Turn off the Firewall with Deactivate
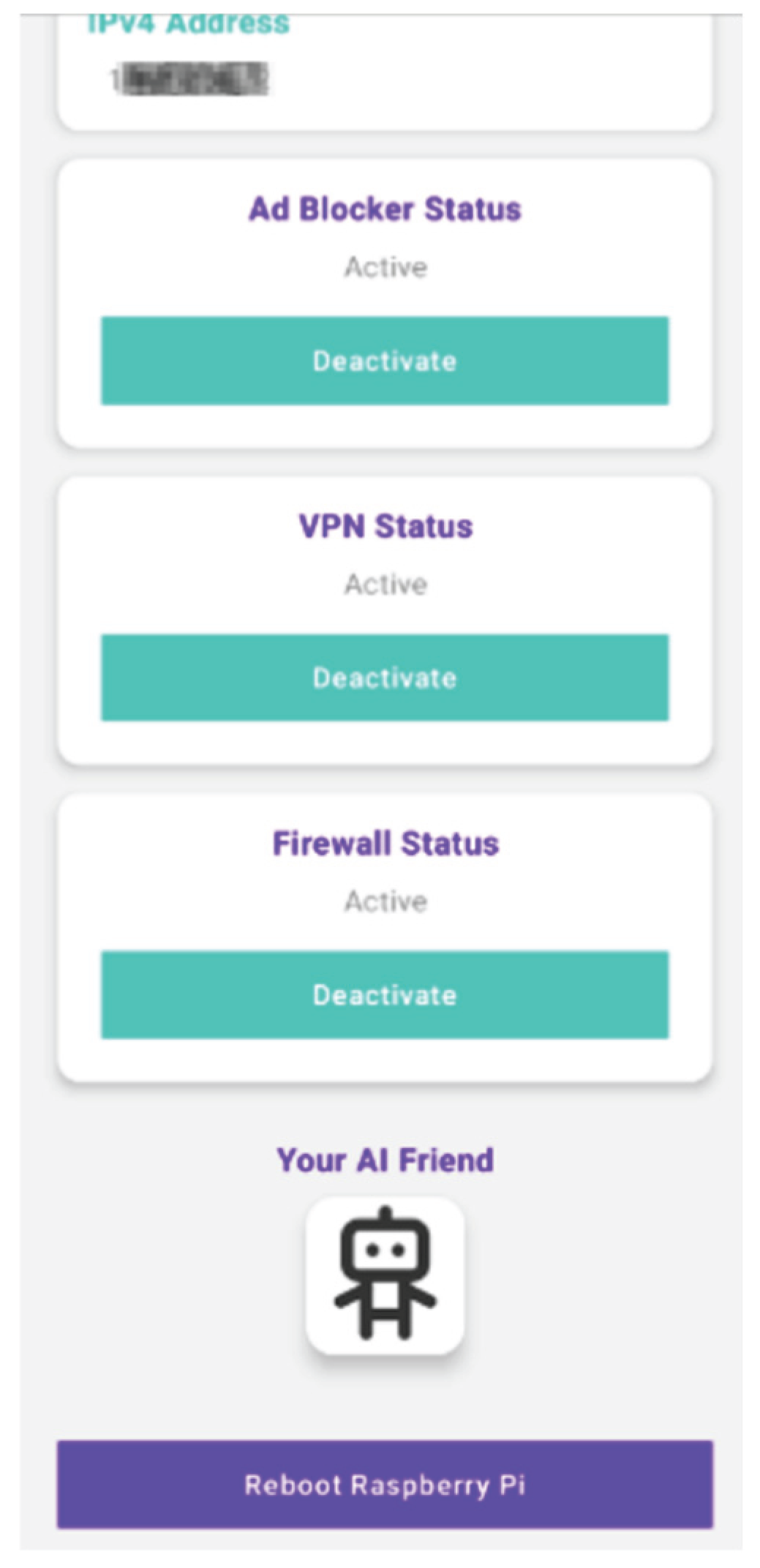This screenshot has height=1568, width=760. (385, 994)
